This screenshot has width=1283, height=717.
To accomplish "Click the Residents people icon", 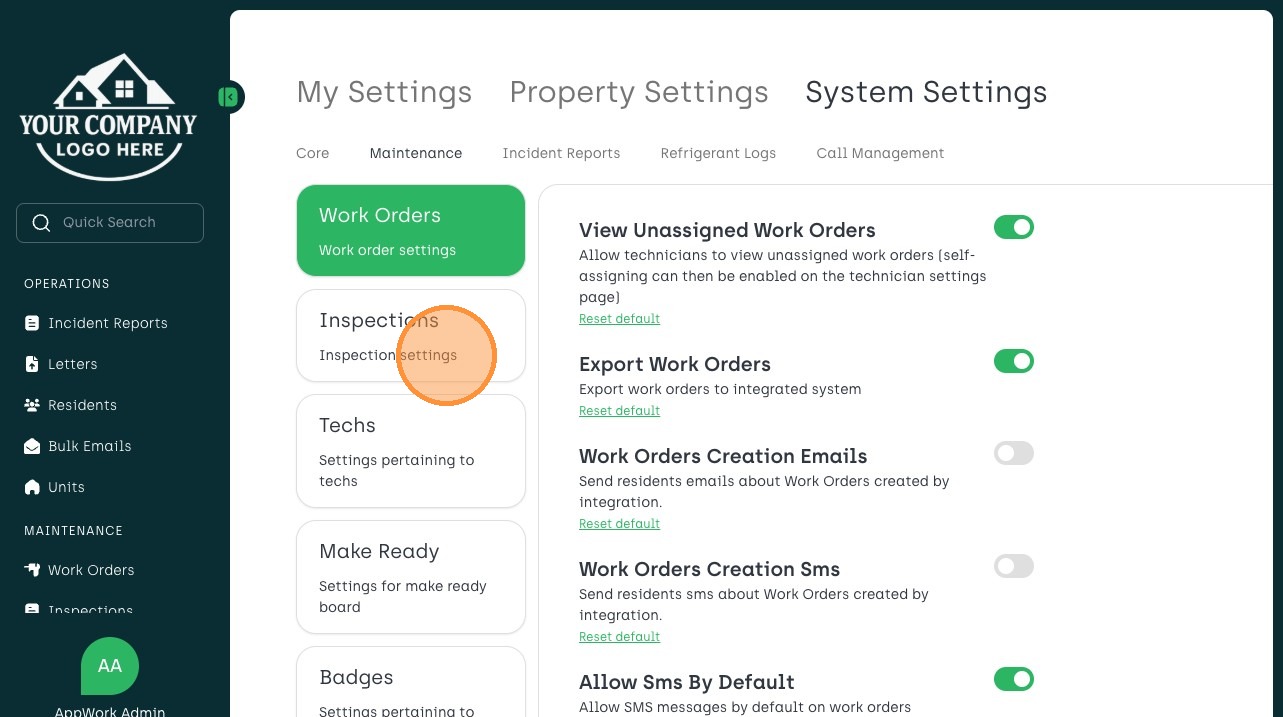I will [x=31, y=405].
